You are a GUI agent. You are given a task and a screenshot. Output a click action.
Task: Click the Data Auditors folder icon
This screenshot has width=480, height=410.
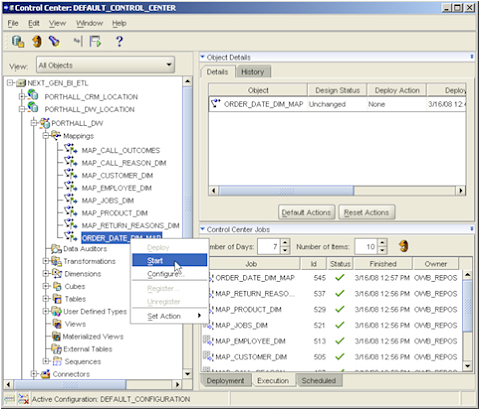56,249
